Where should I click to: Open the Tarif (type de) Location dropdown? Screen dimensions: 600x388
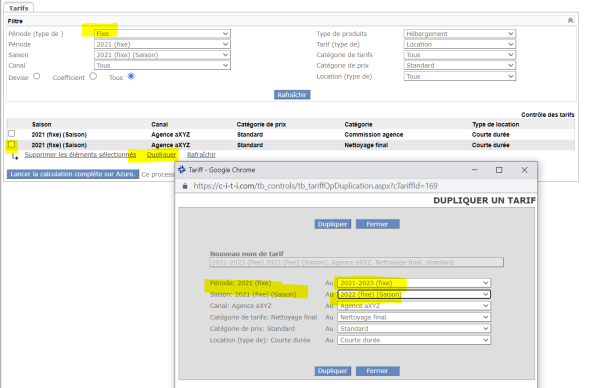tap(460, 44)
